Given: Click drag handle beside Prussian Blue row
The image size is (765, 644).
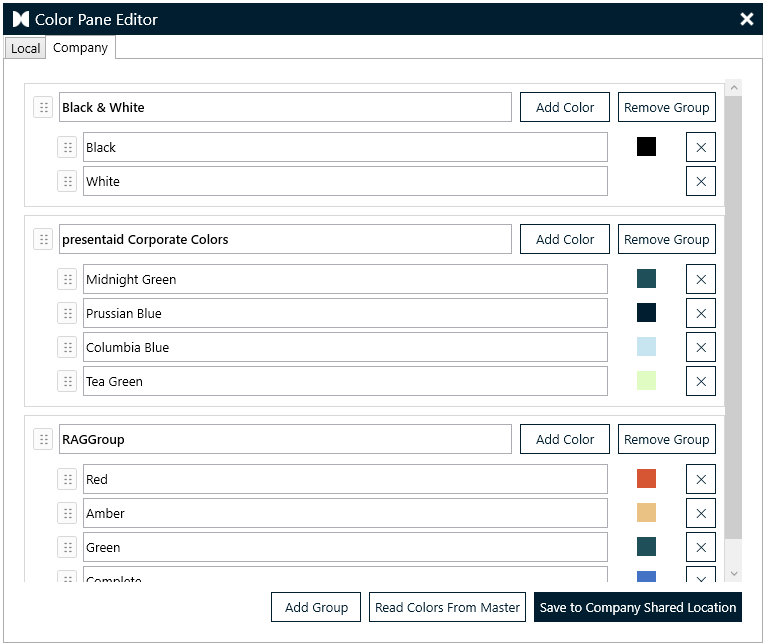Looking at the screenshot, I should point(67,313).
